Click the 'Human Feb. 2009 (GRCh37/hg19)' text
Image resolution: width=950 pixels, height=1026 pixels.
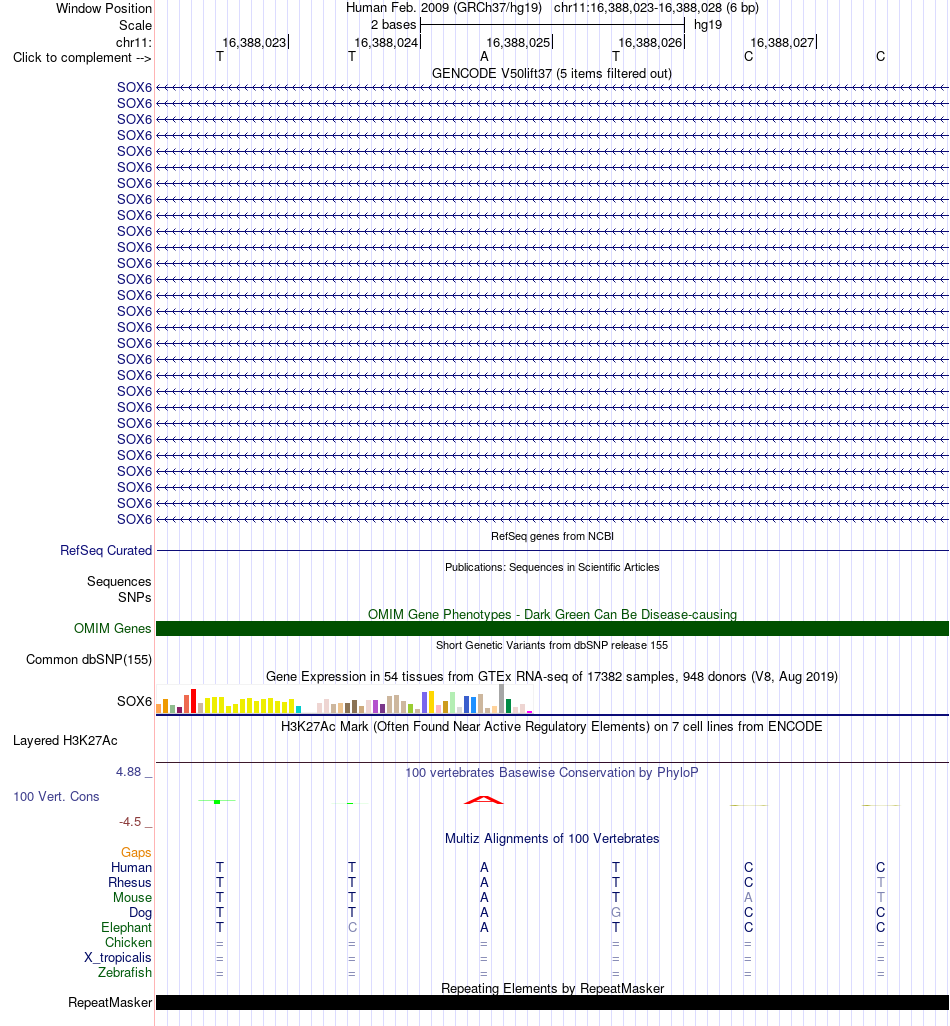click(x=444, y=8)
